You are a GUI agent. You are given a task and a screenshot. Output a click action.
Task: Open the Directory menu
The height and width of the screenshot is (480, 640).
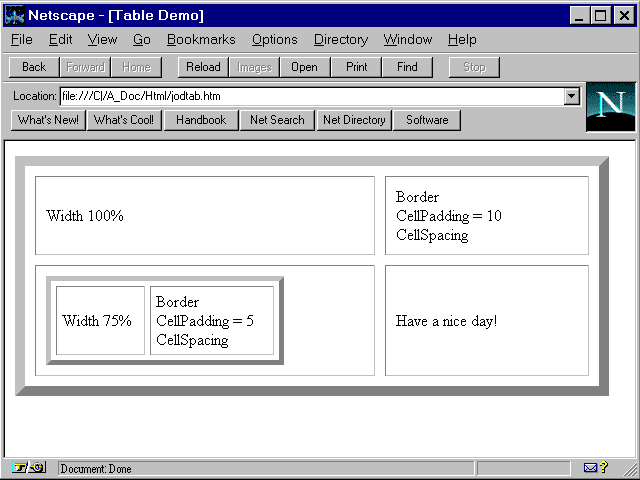pyautogui.click(x=340, y=40)
